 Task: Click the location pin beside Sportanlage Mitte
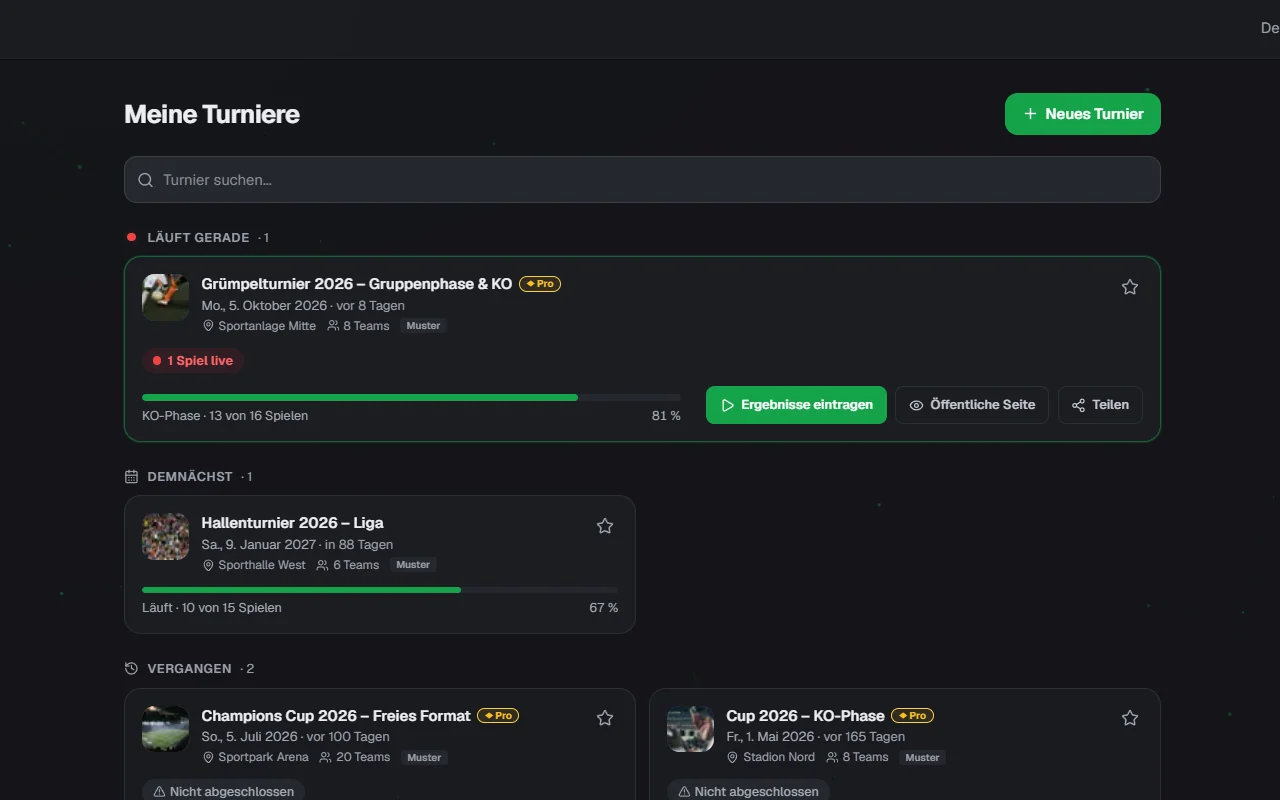(209, 326)
